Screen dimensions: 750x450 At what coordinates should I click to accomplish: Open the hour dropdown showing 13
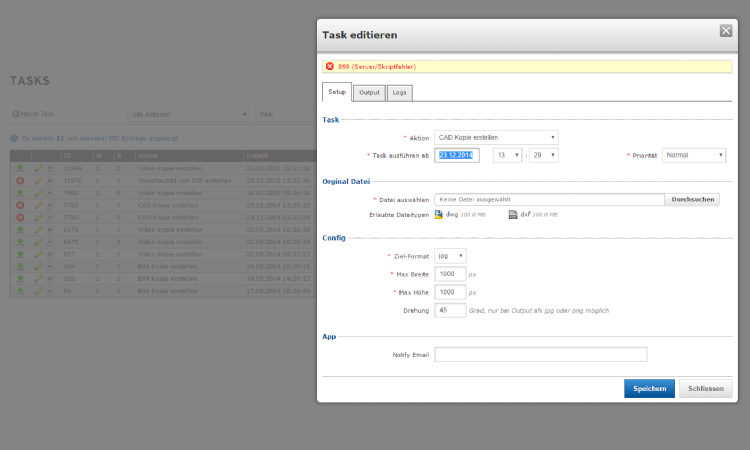[x=510, y=155]
